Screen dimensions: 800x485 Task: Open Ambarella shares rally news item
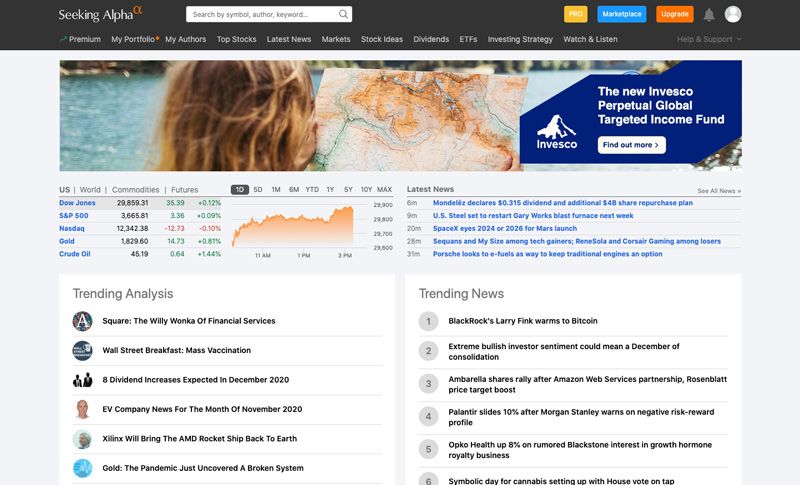point(587,385)
